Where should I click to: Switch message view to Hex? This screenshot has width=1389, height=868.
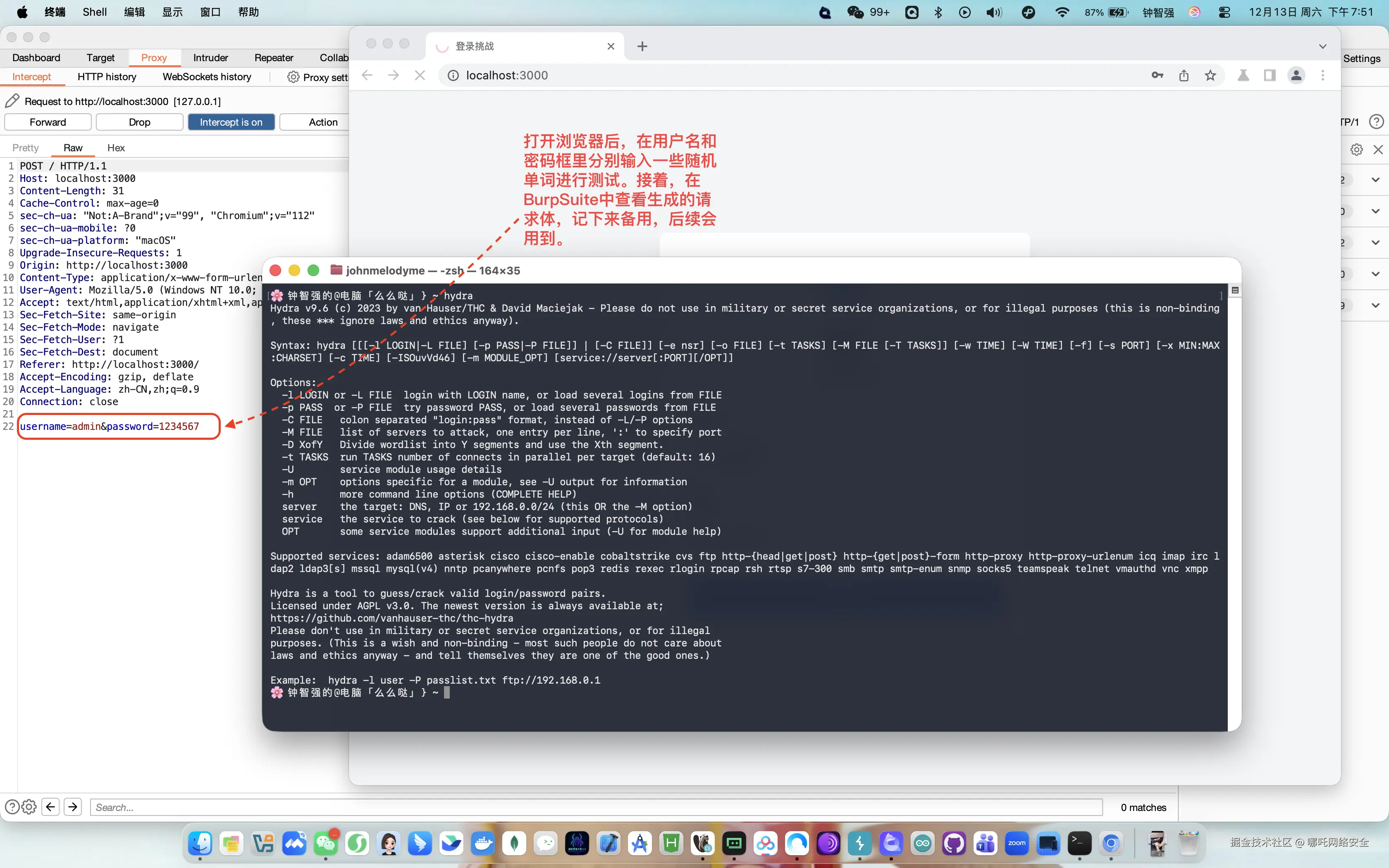116,148
